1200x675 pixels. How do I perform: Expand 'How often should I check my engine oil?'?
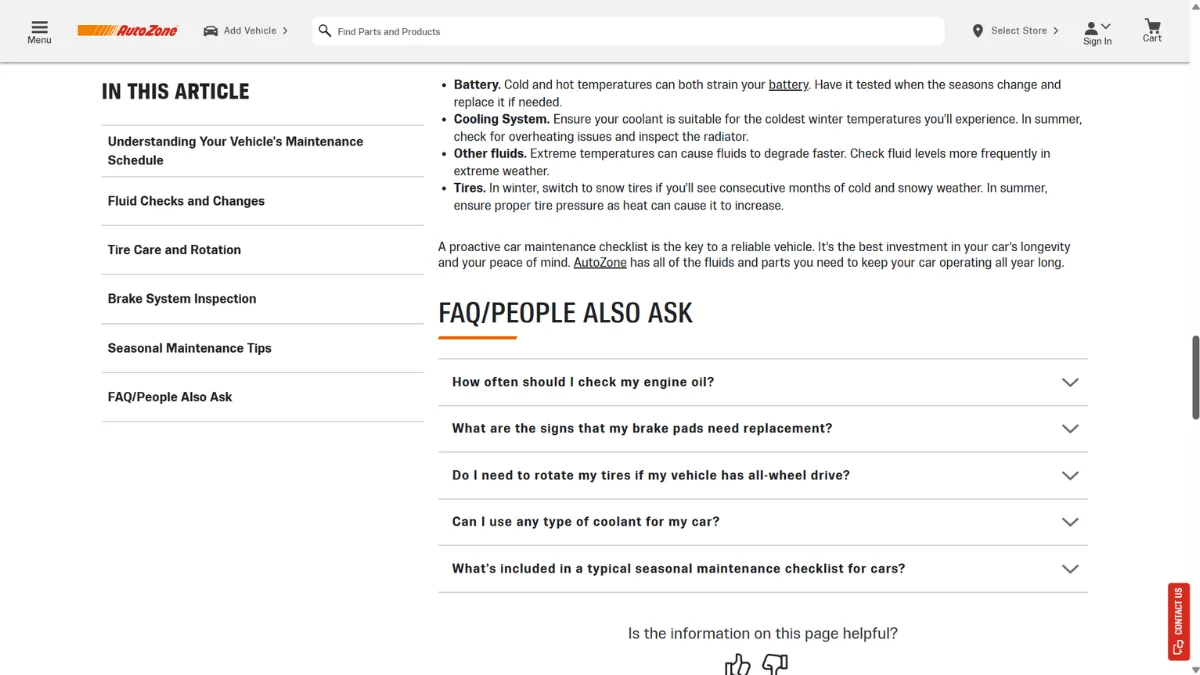(762, 382)
